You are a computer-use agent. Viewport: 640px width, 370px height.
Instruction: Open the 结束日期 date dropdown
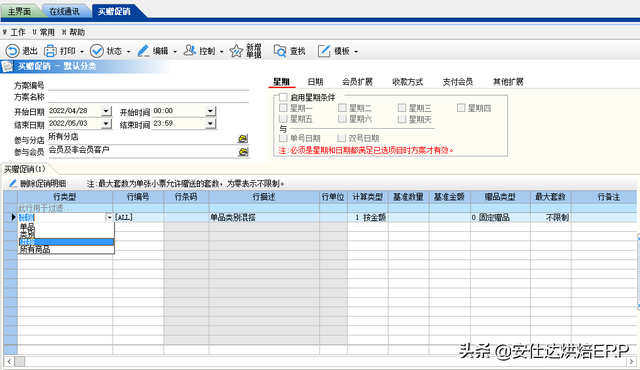(x=106, y=124)
